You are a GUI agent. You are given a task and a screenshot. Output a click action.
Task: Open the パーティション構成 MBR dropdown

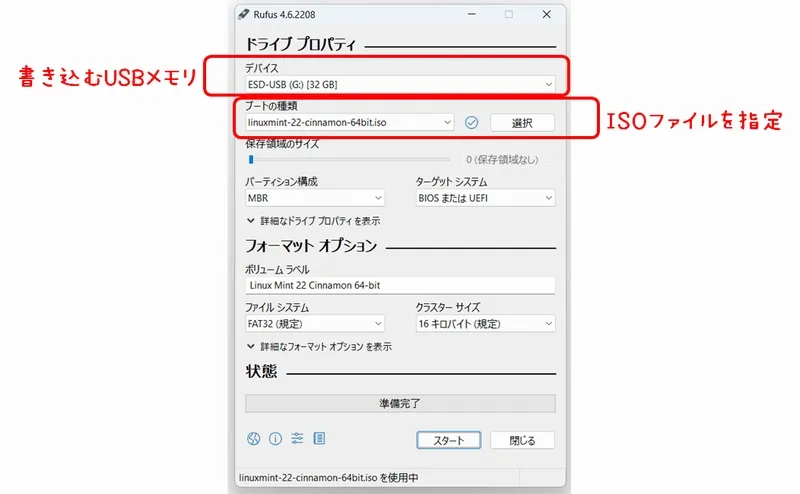pos(314,198)
